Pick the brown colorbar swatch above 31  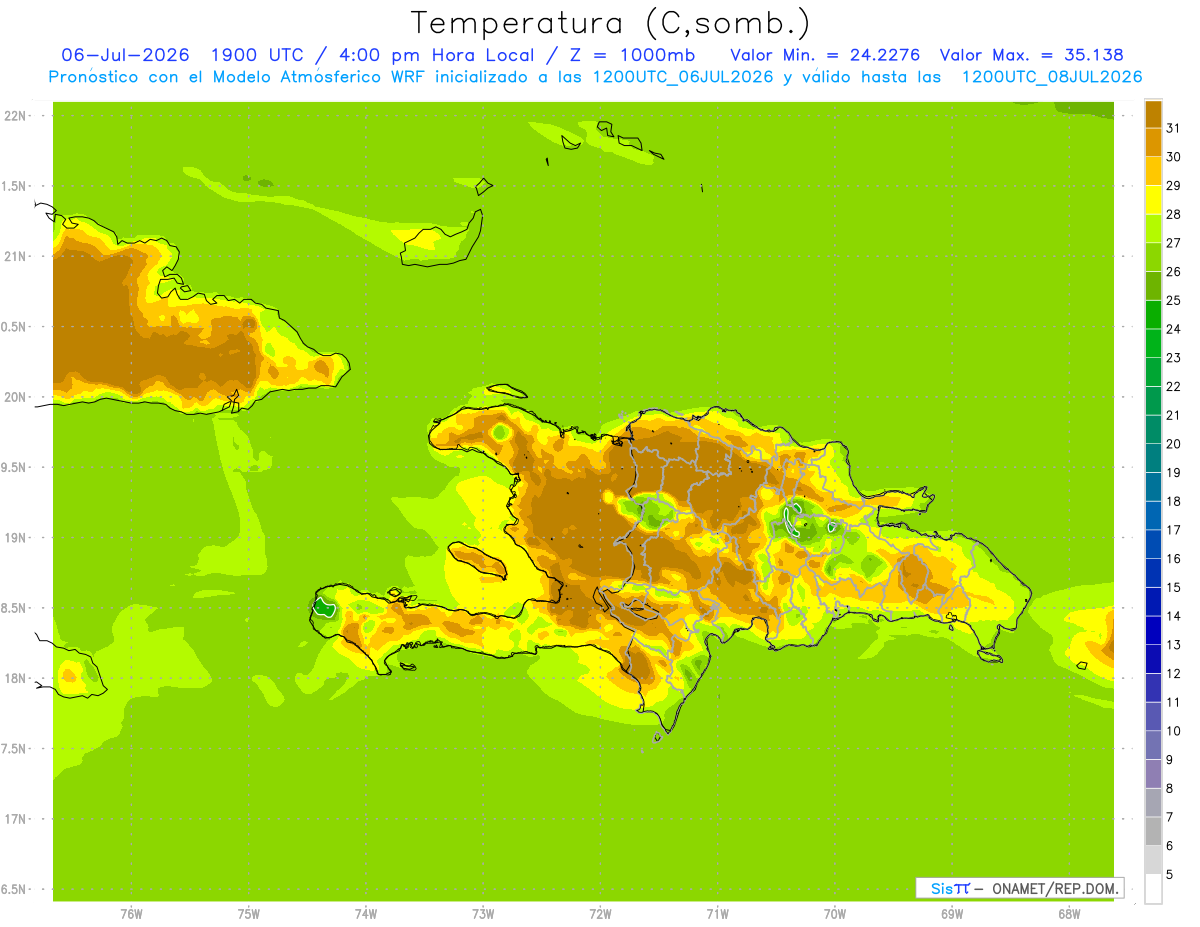(x=1153, y=114)
